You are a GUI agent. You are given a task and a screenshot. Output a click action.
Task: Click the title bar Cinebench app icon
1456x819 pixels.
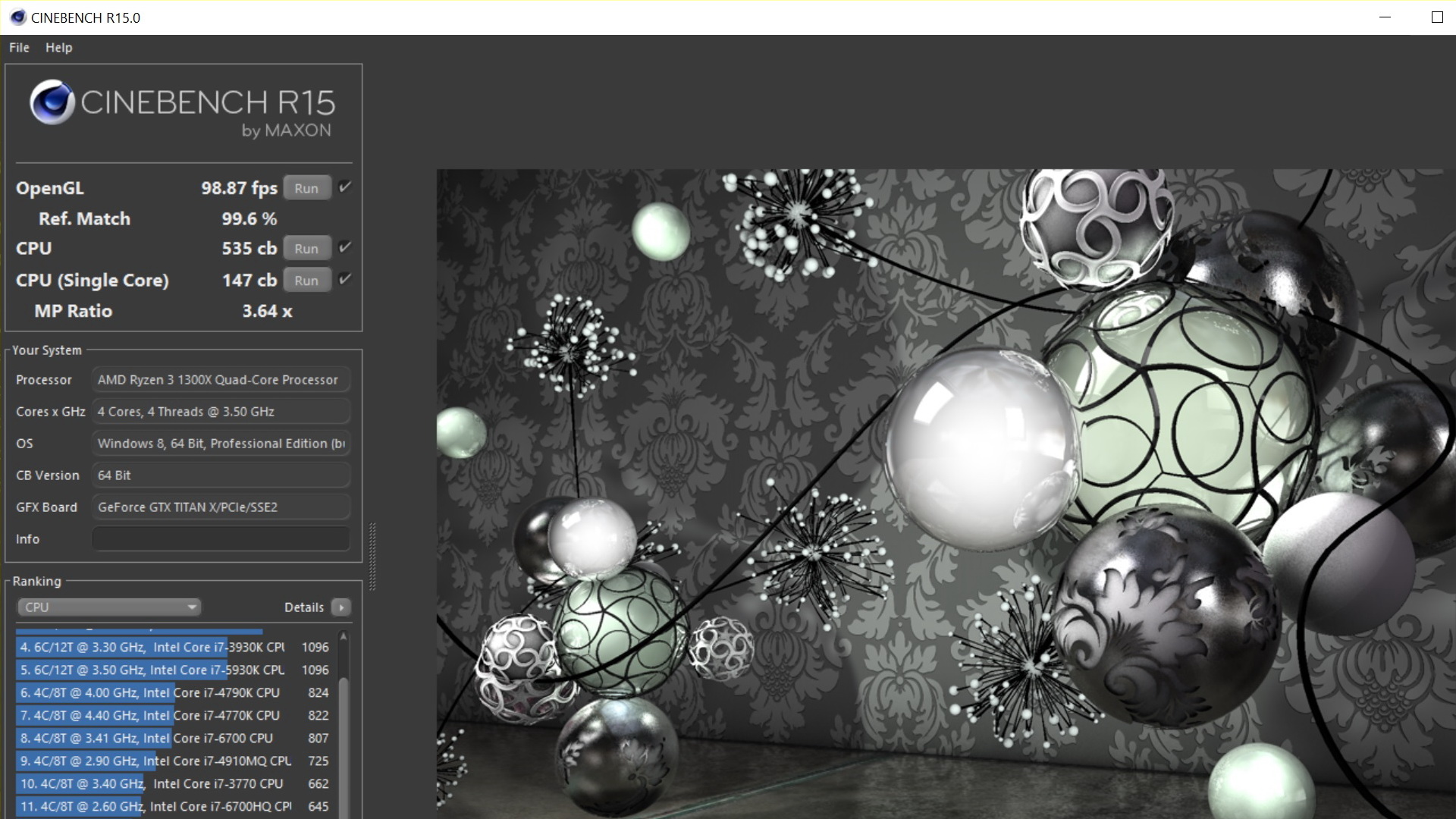[x=17, y=17]
